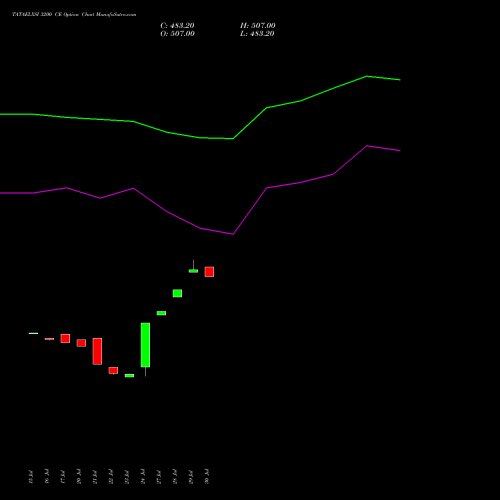Select the open value O: 507.00
The height and width of the screenshot is (500, 500).
(177, 34)
